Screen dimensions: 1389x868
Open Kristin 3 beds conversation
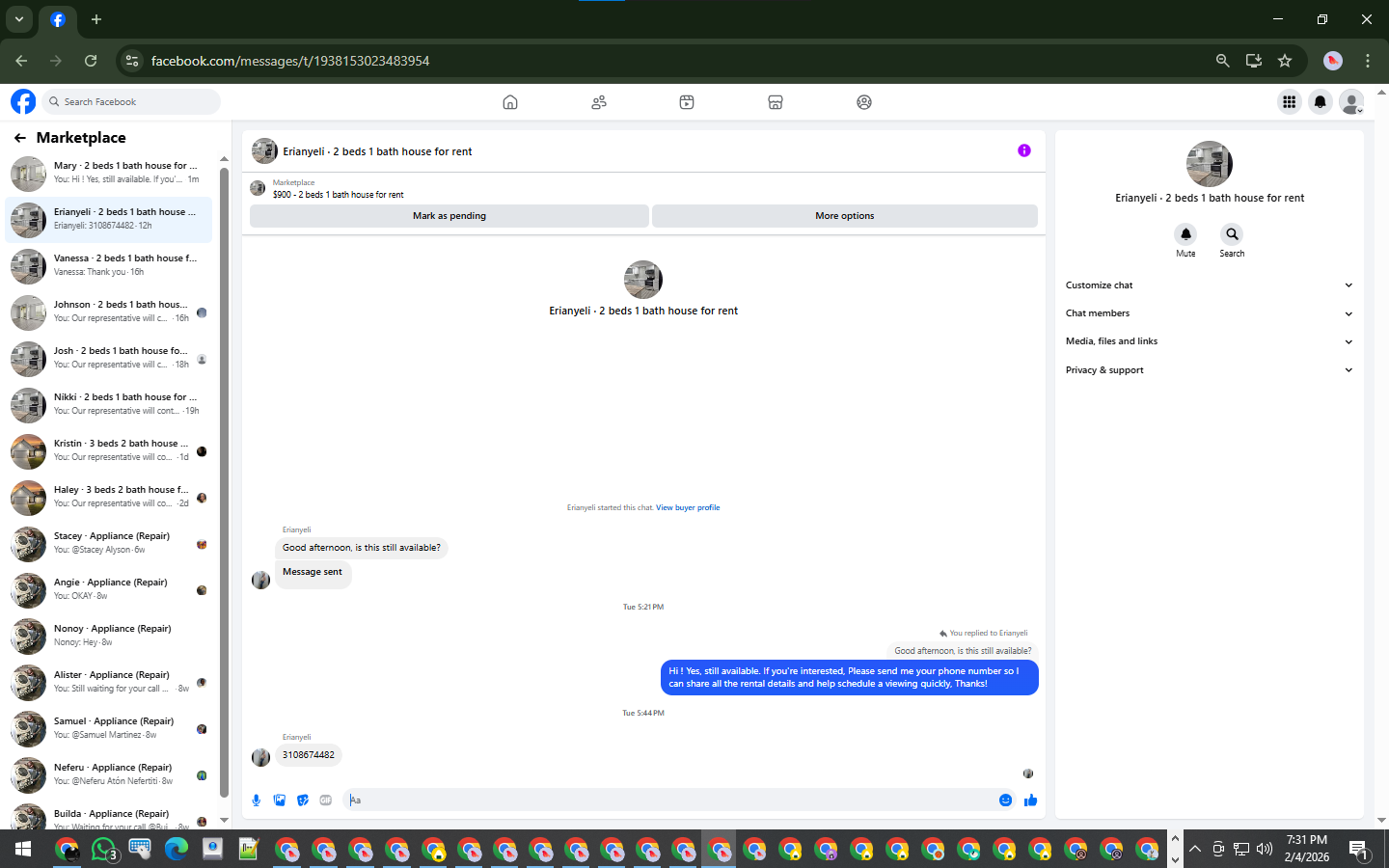point(108,451)
